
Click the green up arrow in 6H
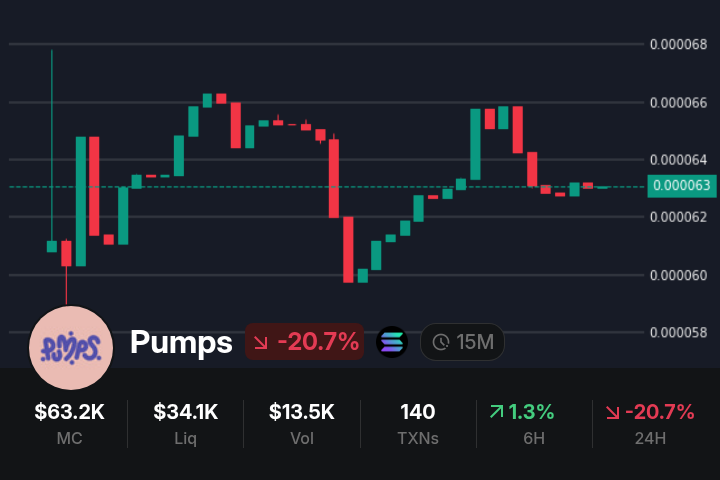496,411
